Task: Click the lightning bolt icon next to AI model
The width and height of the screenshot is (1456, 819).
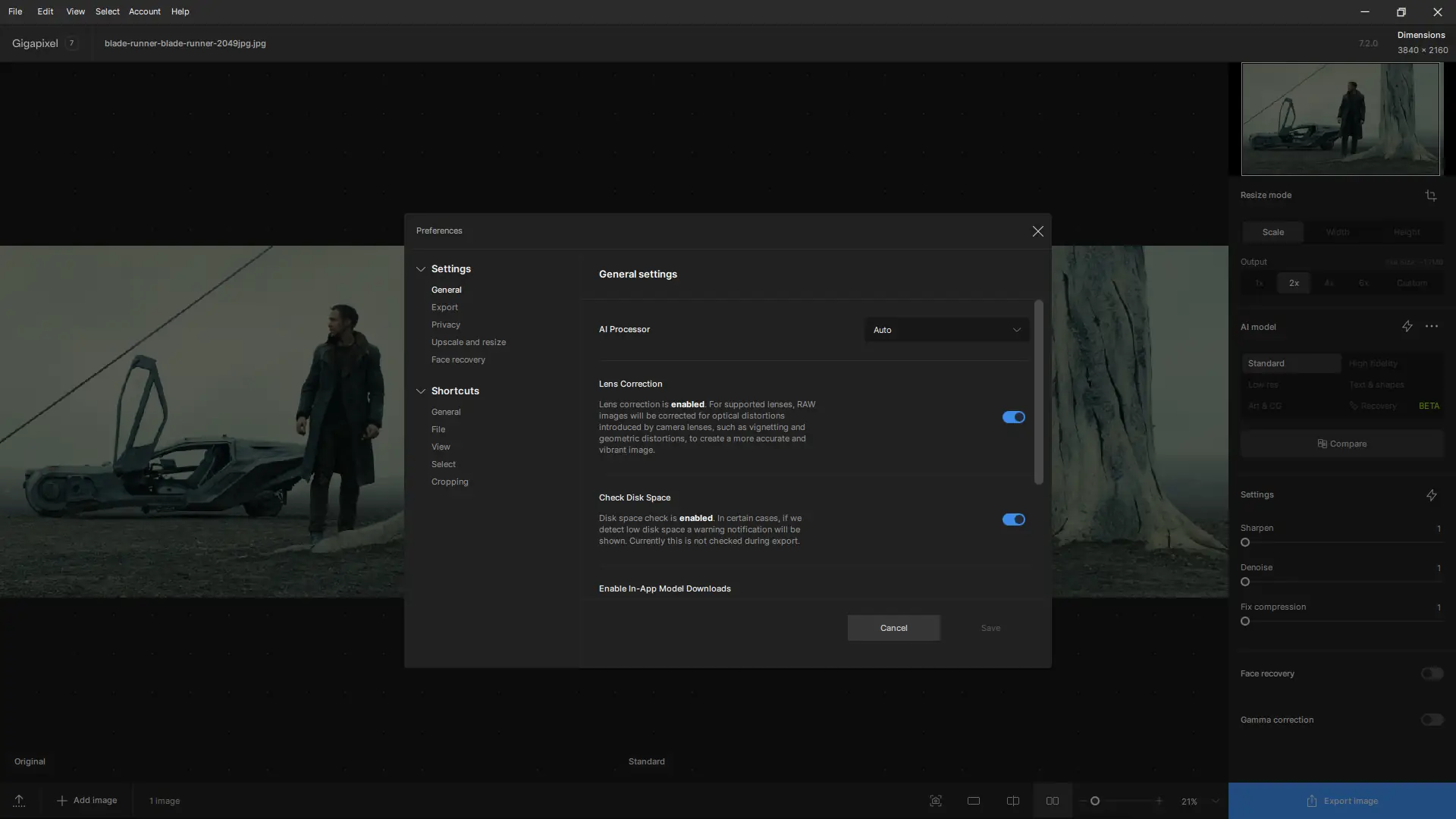Action: coord(1407,327)
